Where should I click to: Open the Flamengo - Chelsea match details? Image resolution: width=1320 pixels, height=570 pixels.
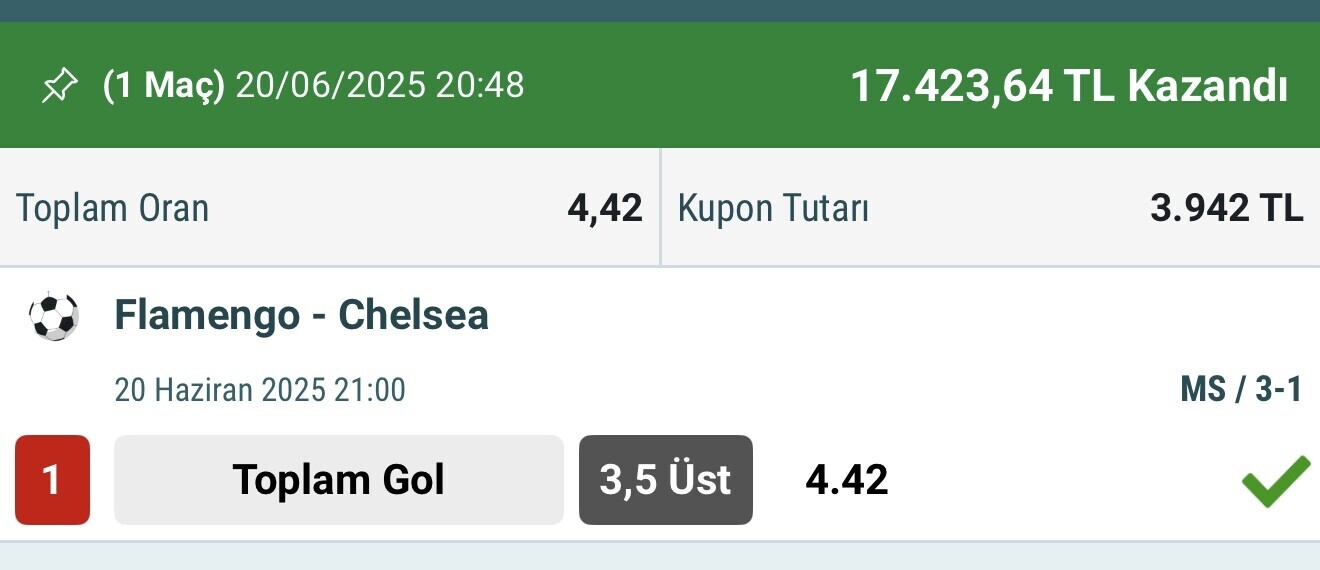(301, 315)
